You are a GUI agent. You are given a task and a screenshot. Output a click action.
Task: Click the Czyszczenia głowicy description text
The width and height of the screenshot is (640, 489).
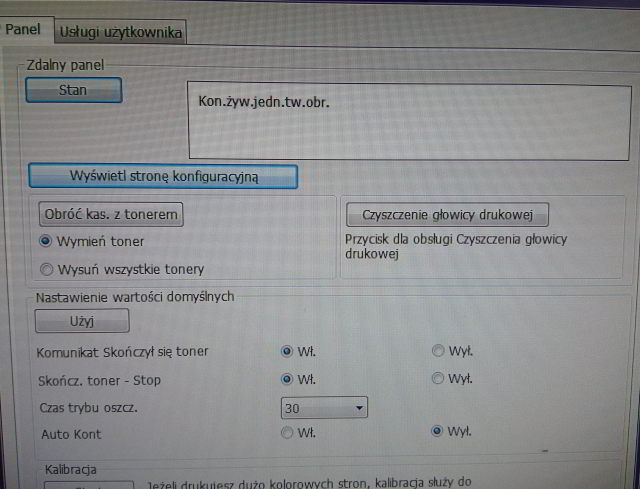pyautogui.click(x=456, y=247)
